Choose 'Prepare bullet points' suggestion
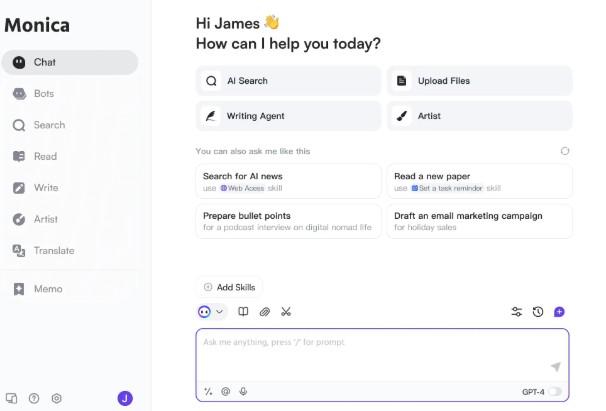 288,221
